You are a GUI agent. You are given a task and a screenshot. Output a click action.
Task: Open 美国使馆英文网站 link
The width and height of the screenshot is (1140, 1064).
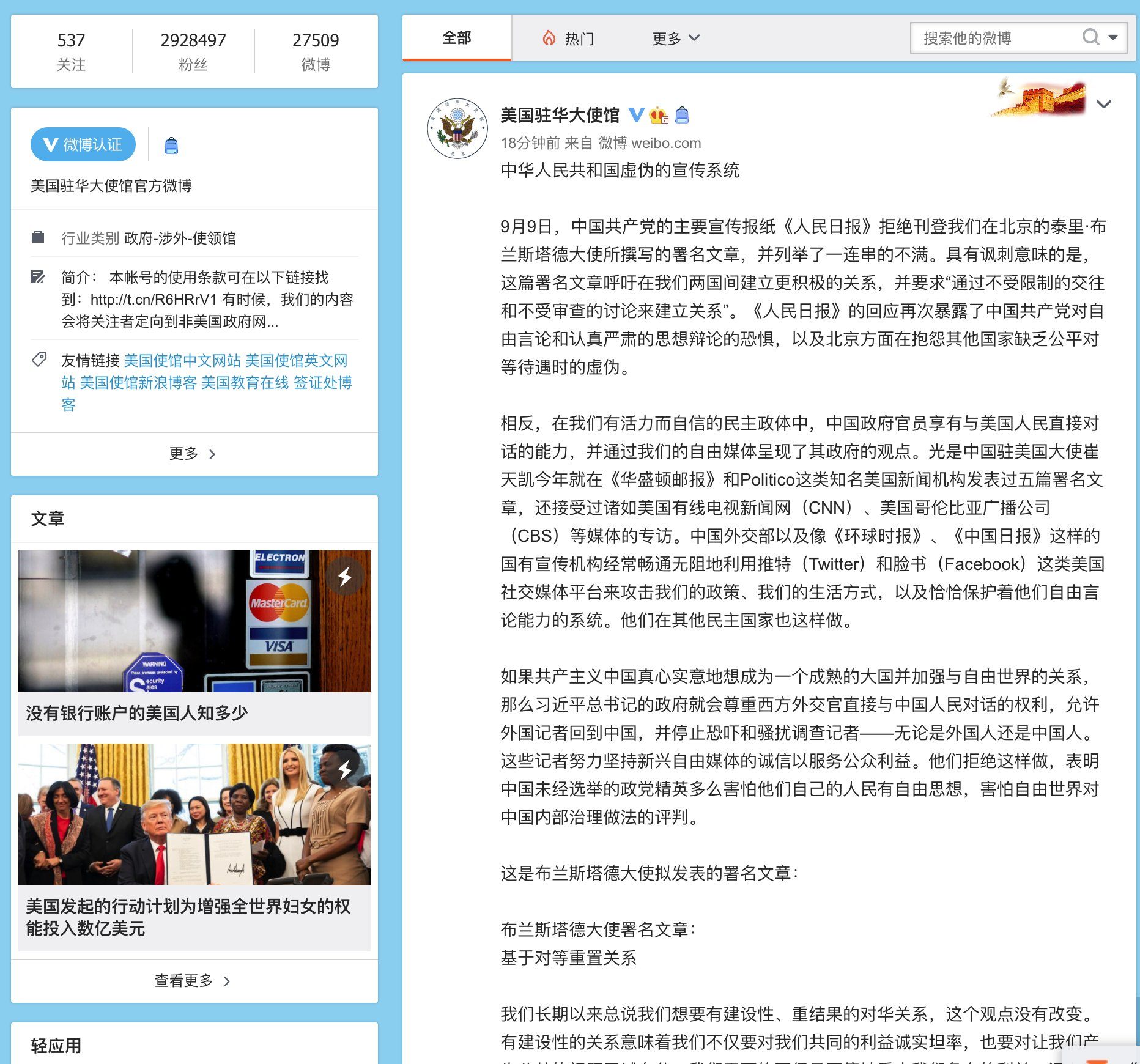297,361
